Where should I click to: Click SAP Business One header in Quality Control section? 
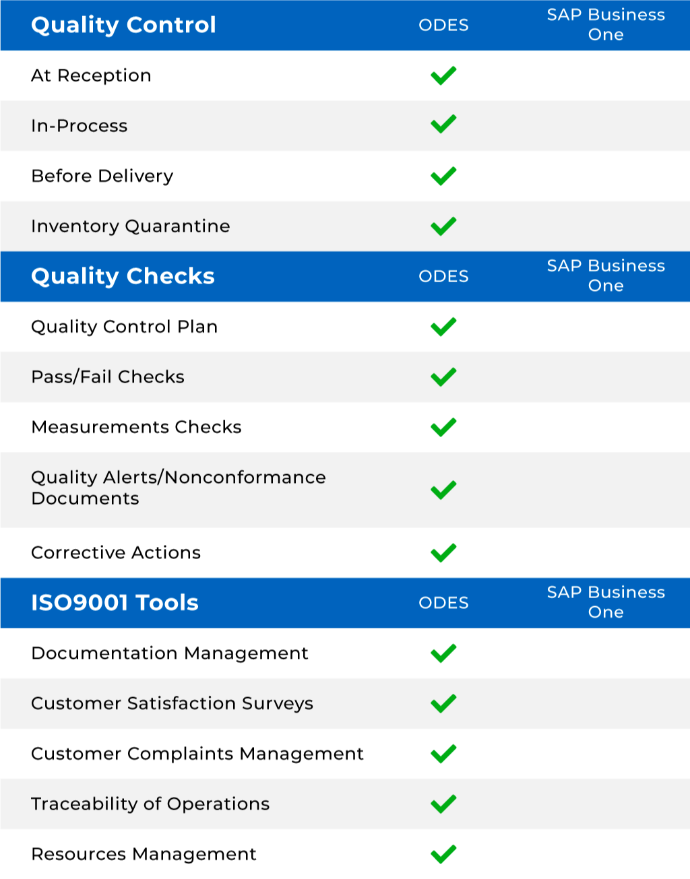[x=606, y=25]
